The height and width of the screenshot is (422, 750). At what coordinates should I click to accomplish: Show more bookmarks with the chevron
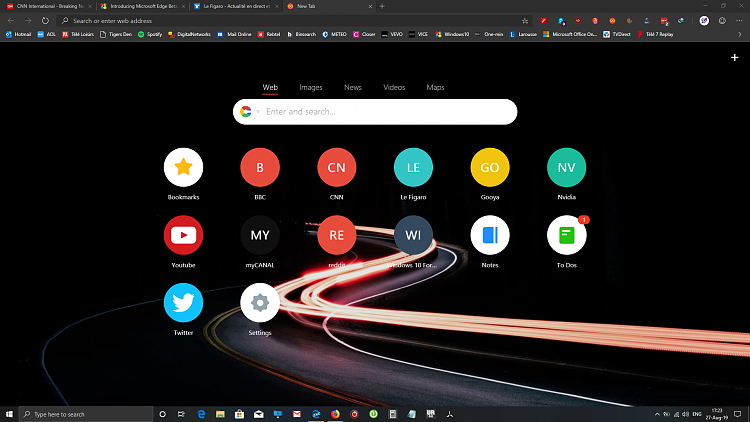click(x=739, y=34)
